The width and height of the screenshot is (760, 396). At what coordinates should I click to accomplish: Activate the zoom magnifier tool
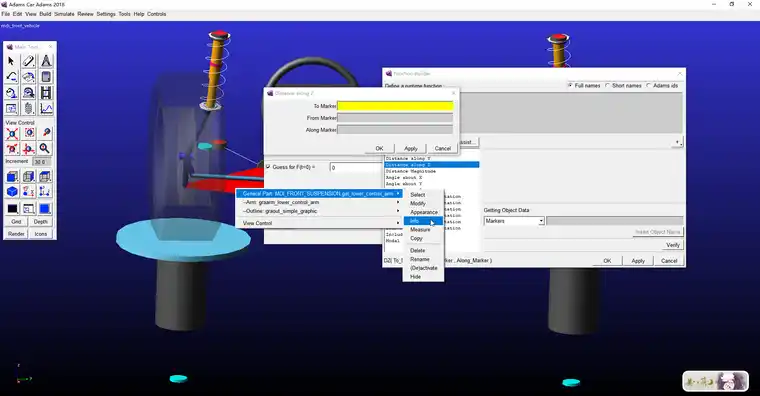[45, 149]
